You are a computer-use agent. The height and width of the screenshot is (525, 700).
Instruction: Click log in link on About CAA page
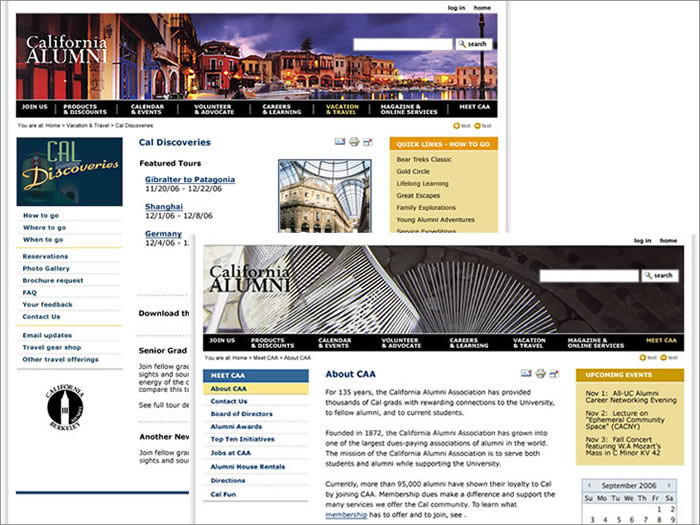[x=642, y=241]
